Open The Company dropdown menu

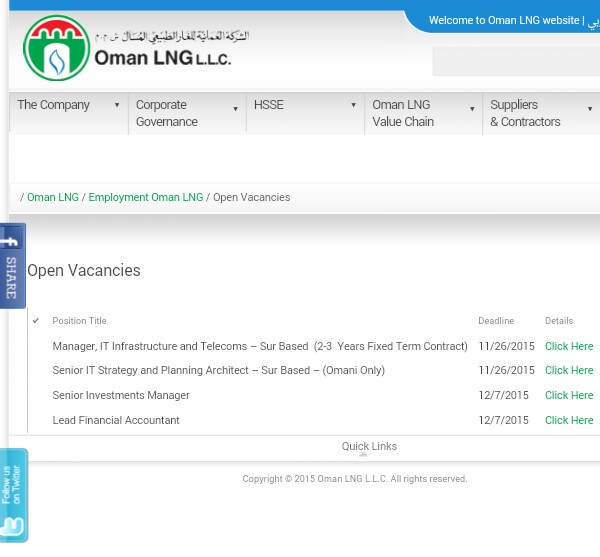click(116, 105)
